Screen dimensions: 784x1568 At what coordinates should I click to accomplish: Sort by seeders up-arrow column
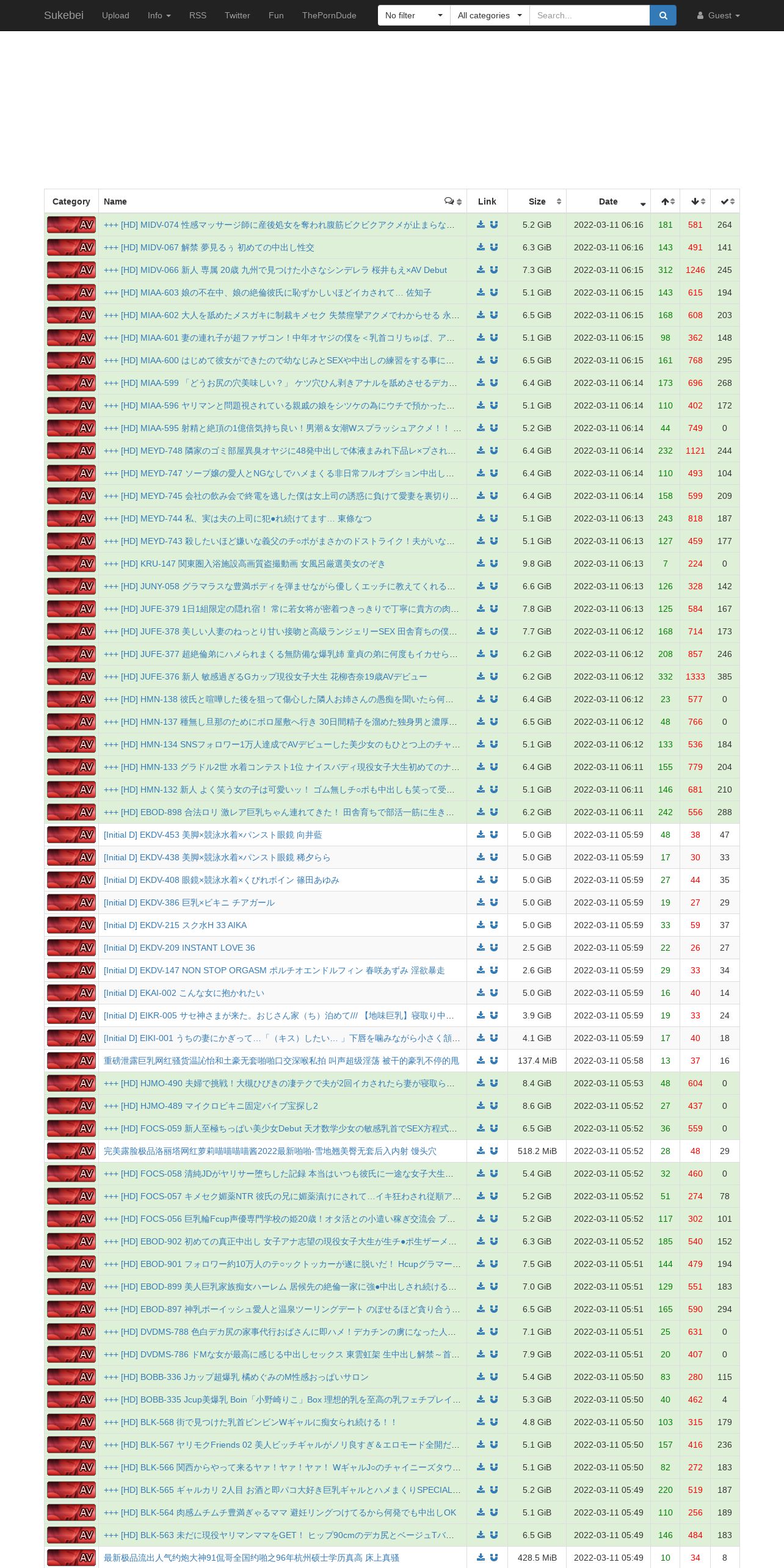click(666, 201)
